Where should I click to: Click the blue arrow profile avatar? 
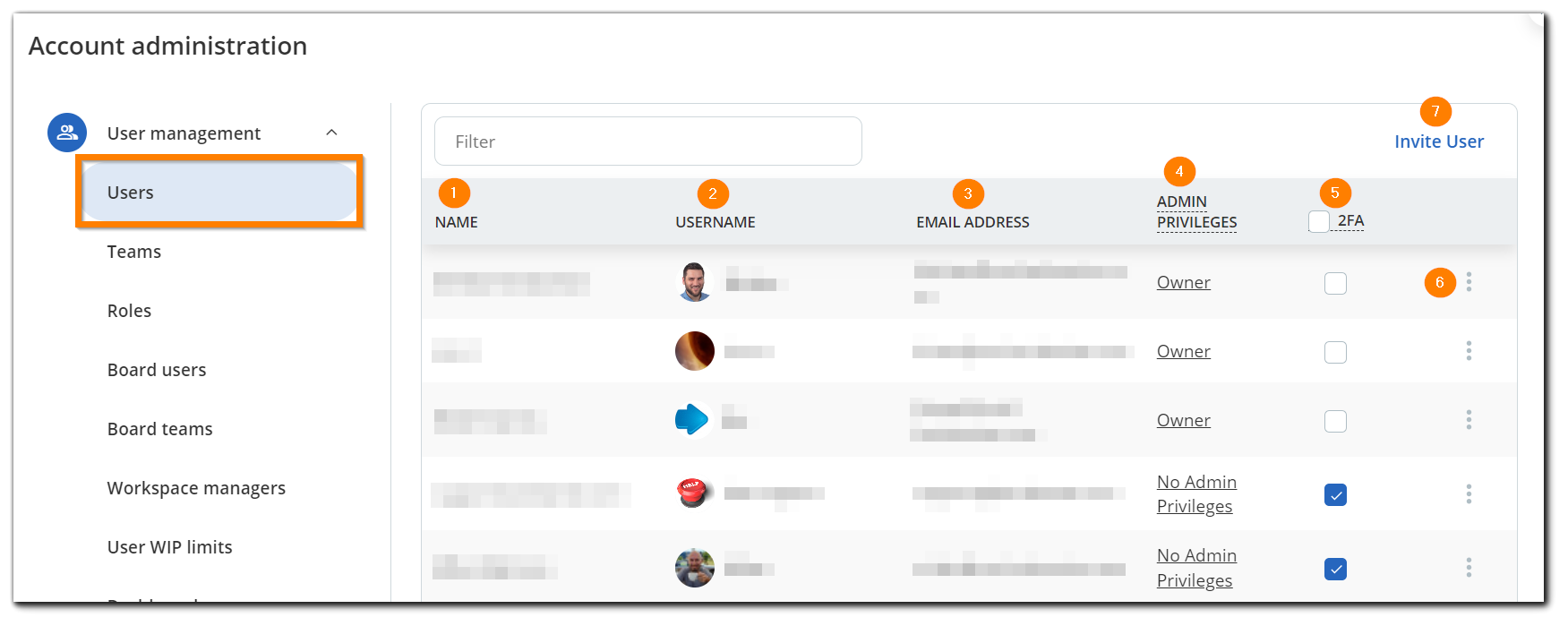tap(692, 418)
